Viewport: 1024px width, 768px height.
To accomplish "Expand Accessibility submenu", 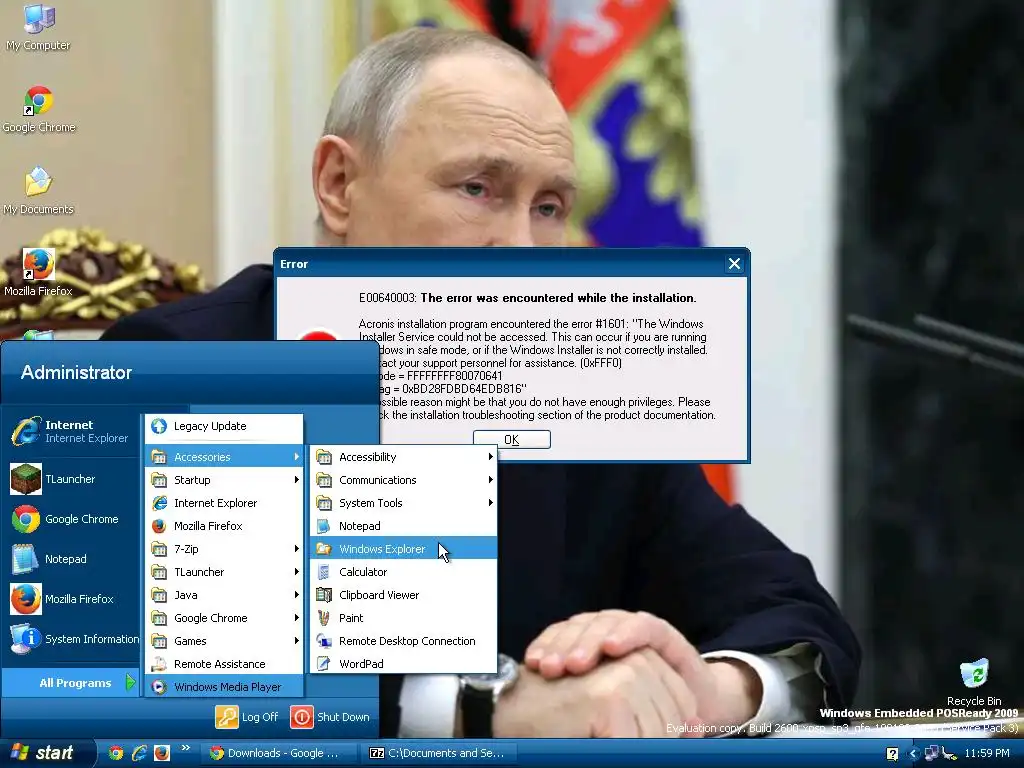I will 404,456.
